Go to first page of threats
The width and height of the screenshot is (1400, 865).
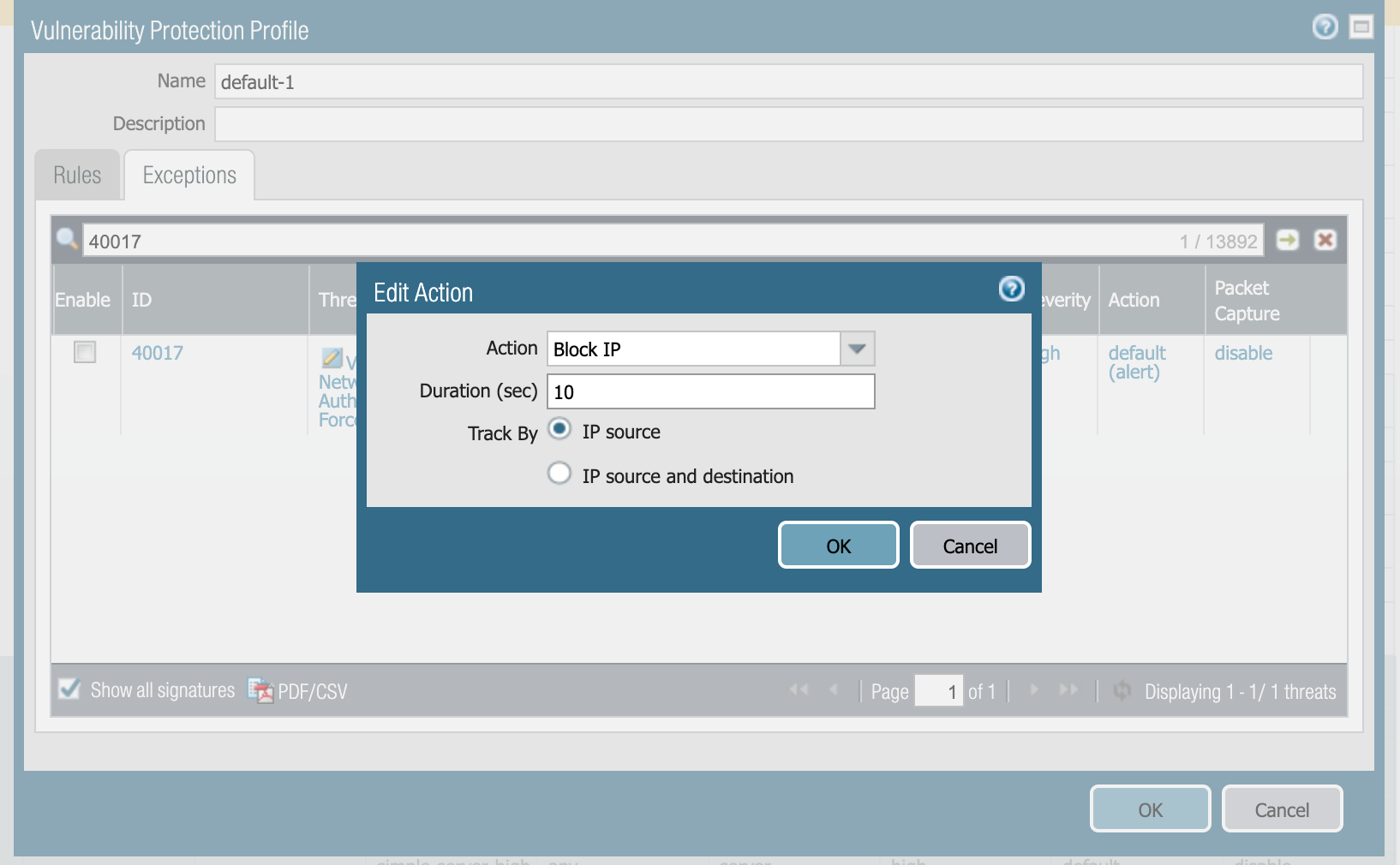click(x=799, y=689)
